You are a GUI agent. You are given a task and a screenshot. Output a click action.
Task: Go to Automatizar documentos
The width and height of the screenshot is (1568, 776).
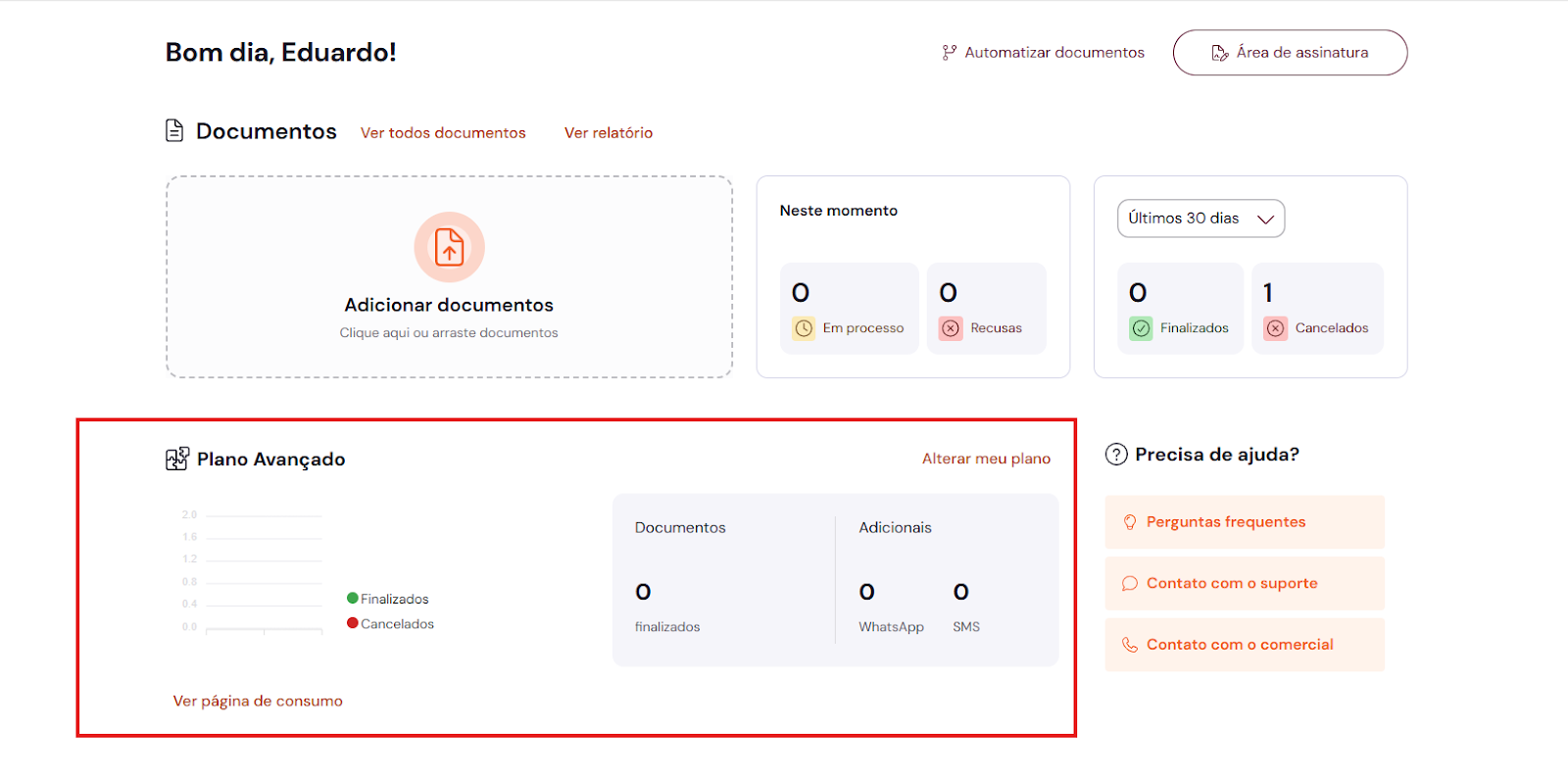[x=1044, y=53]
